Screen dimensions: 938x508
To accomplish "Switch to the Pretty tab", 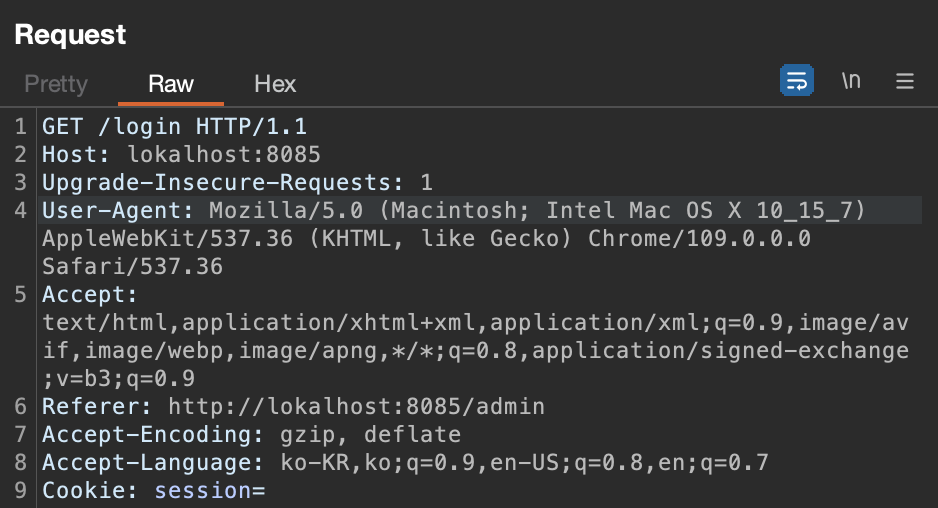I will (x=56, y=84).
